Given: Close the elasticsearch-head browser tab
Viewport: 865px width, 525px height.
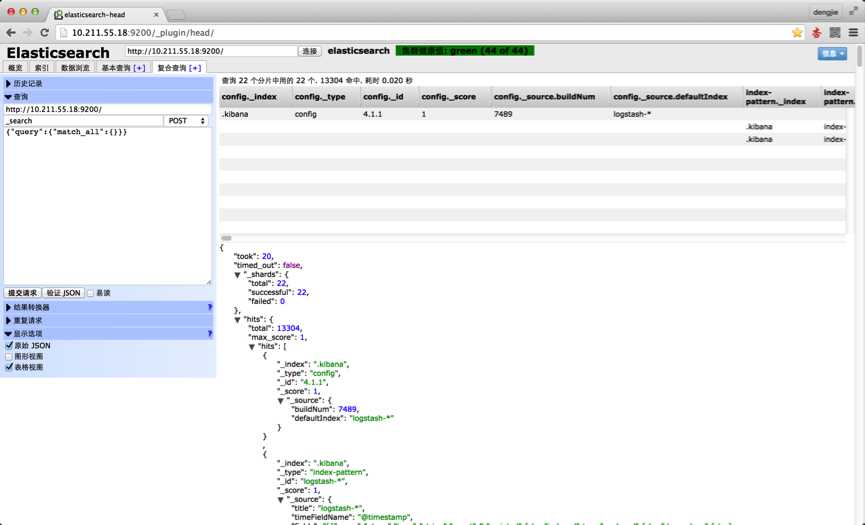Looking at the screenshot, I should 156,15.
